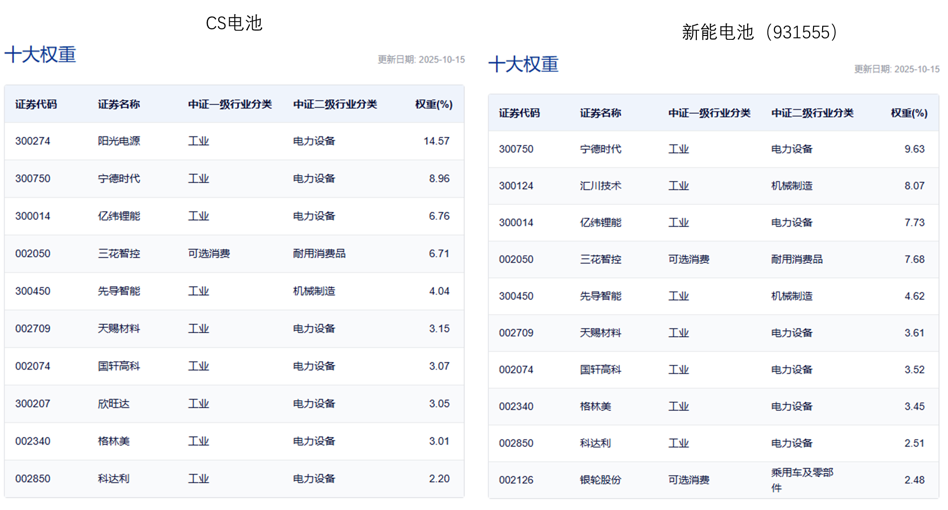Select the 十大权重 heading under CS电池
948x510 pixels.
(x=40, y=55)
